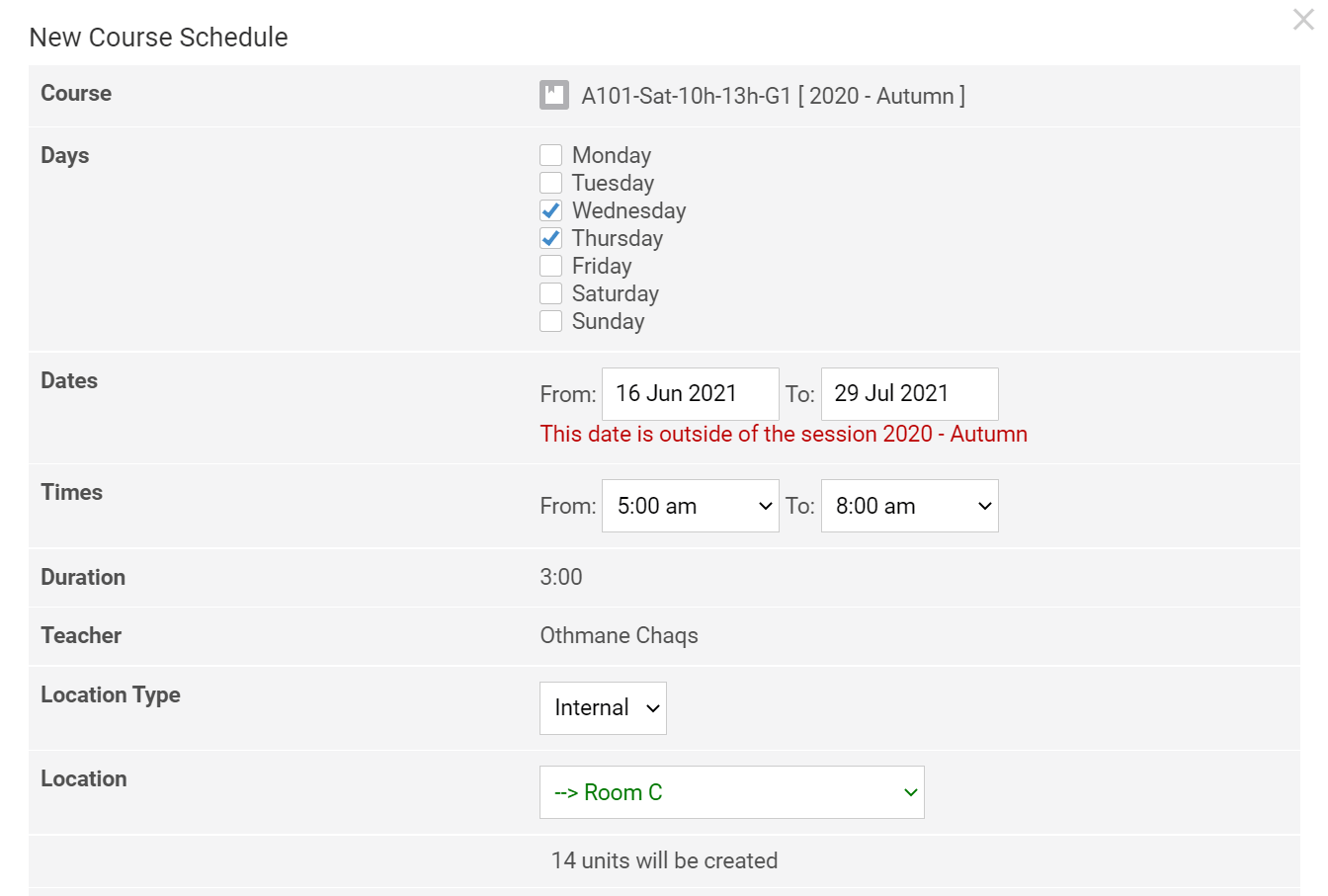1328x896 pixels.
Task: Click the 14 units will be created text
Action: [664, 860]
